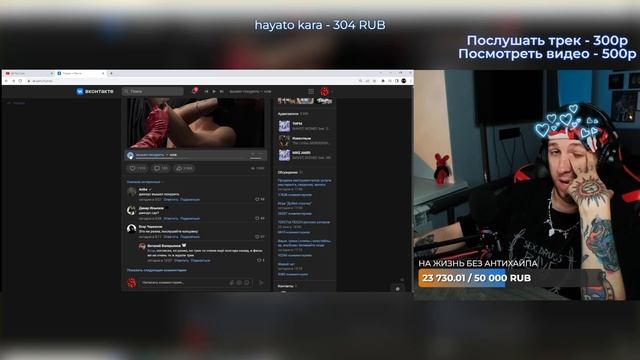Click the stream donation goal progress bar

(509, 278)
